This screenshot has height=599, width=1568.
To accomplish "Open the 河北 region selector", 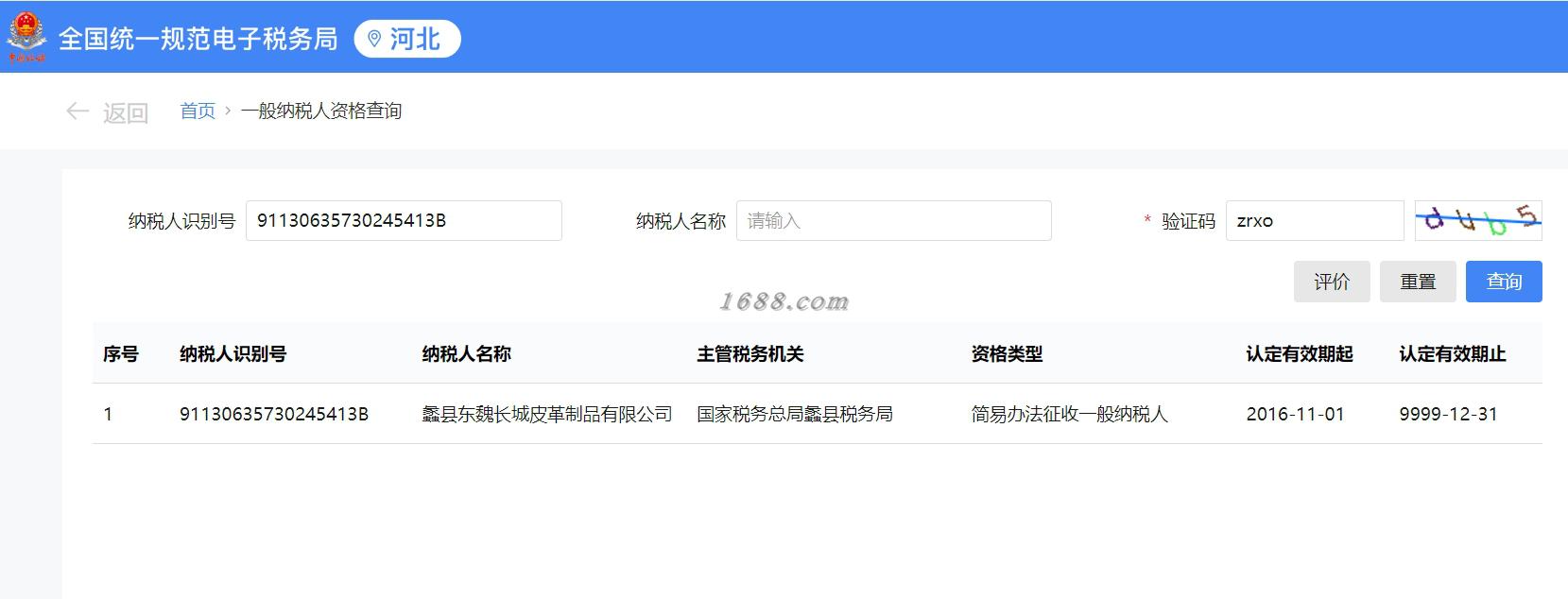I will coord(407,39).
